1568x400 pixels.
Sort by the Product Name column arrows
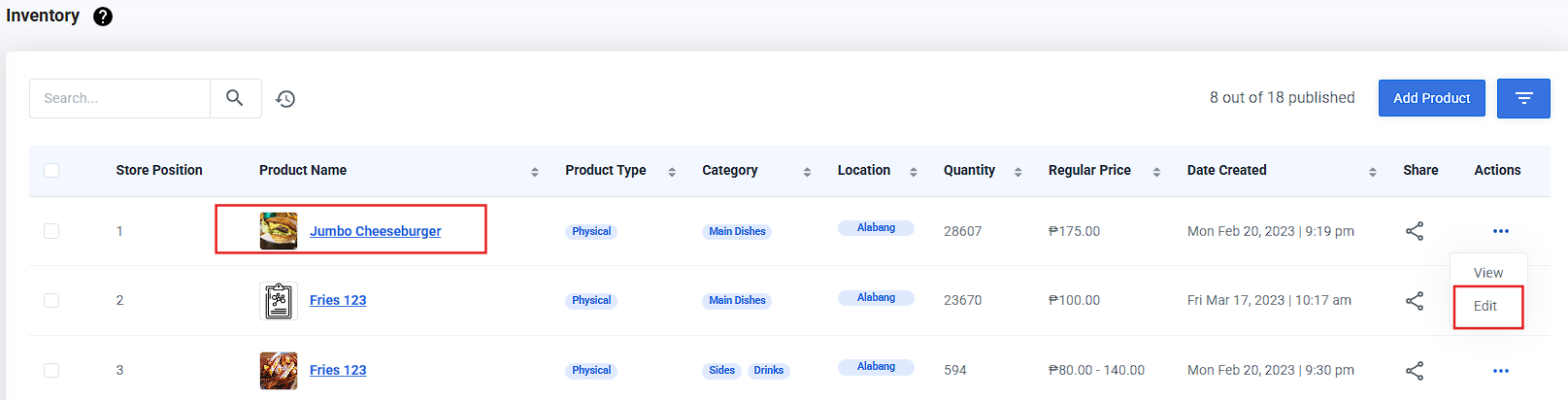tap(535, 172)
